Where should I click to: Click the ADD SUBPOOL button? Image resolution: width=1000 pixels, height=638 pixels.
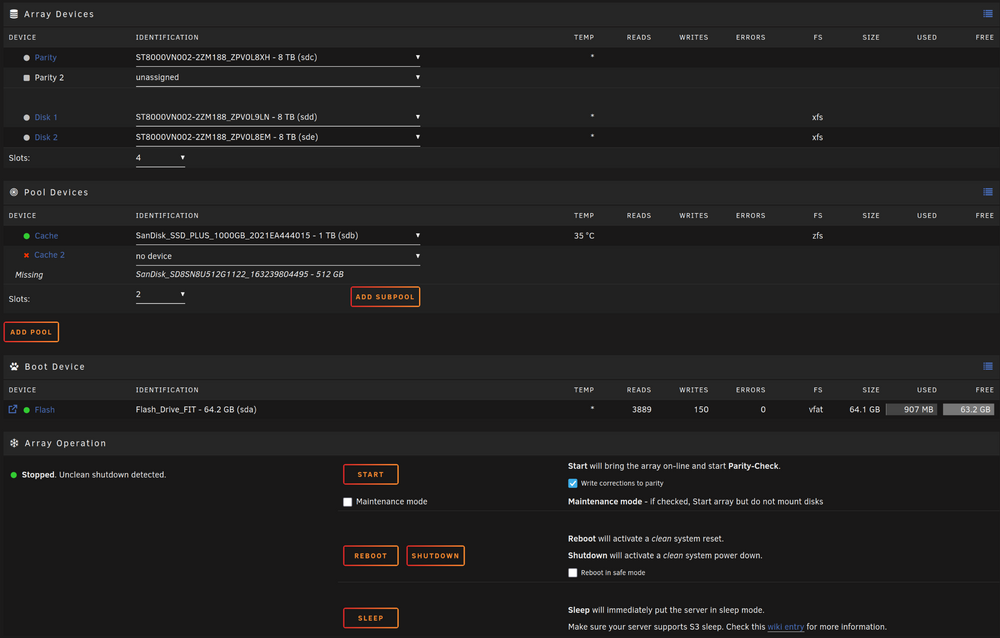pos(385,297)
